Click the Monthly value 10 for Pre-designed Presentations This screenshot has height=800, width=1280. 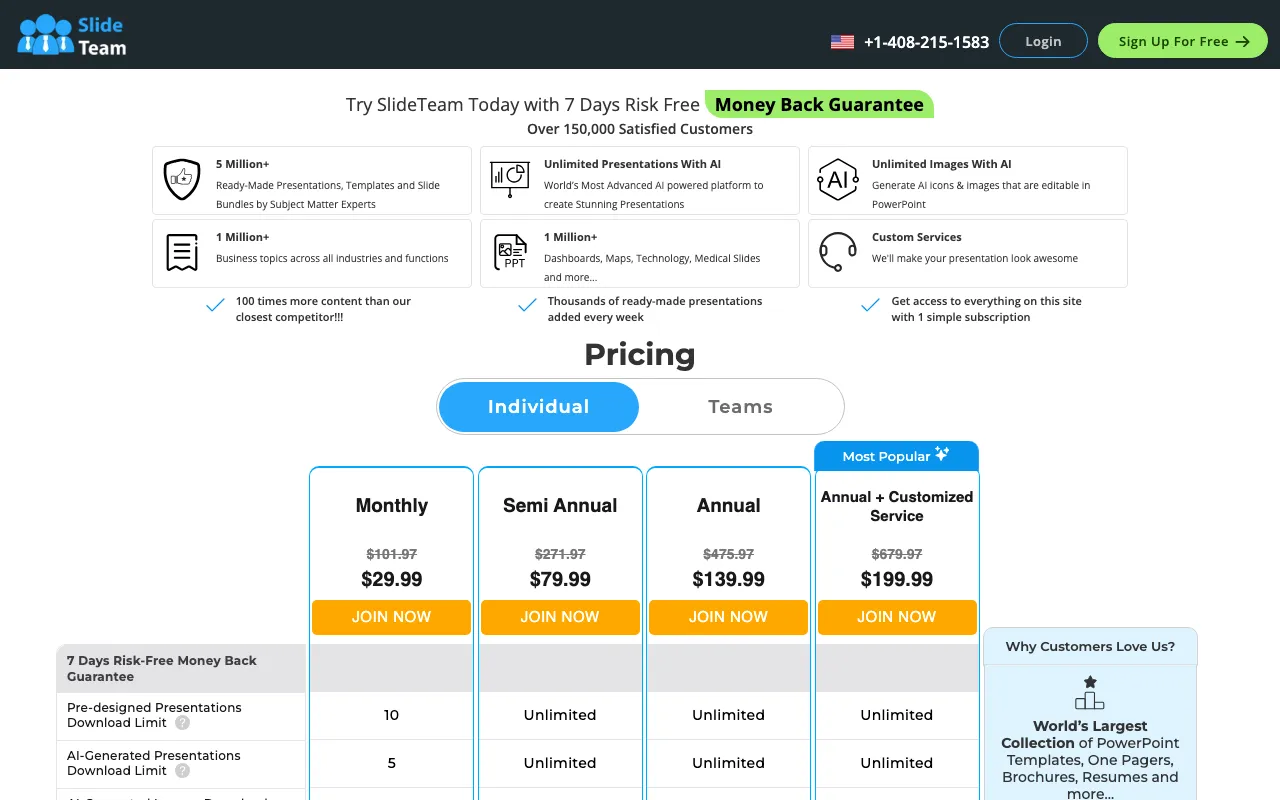391,715
